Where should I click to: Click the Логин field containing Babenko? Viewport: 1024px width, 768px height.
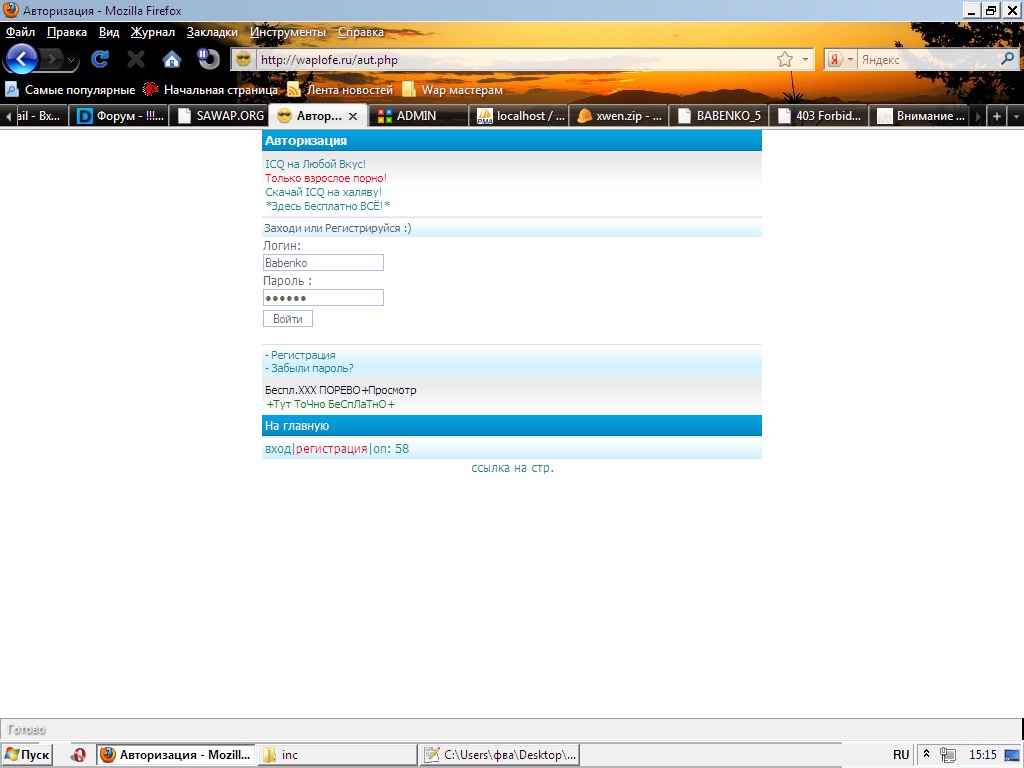point(323,263)
